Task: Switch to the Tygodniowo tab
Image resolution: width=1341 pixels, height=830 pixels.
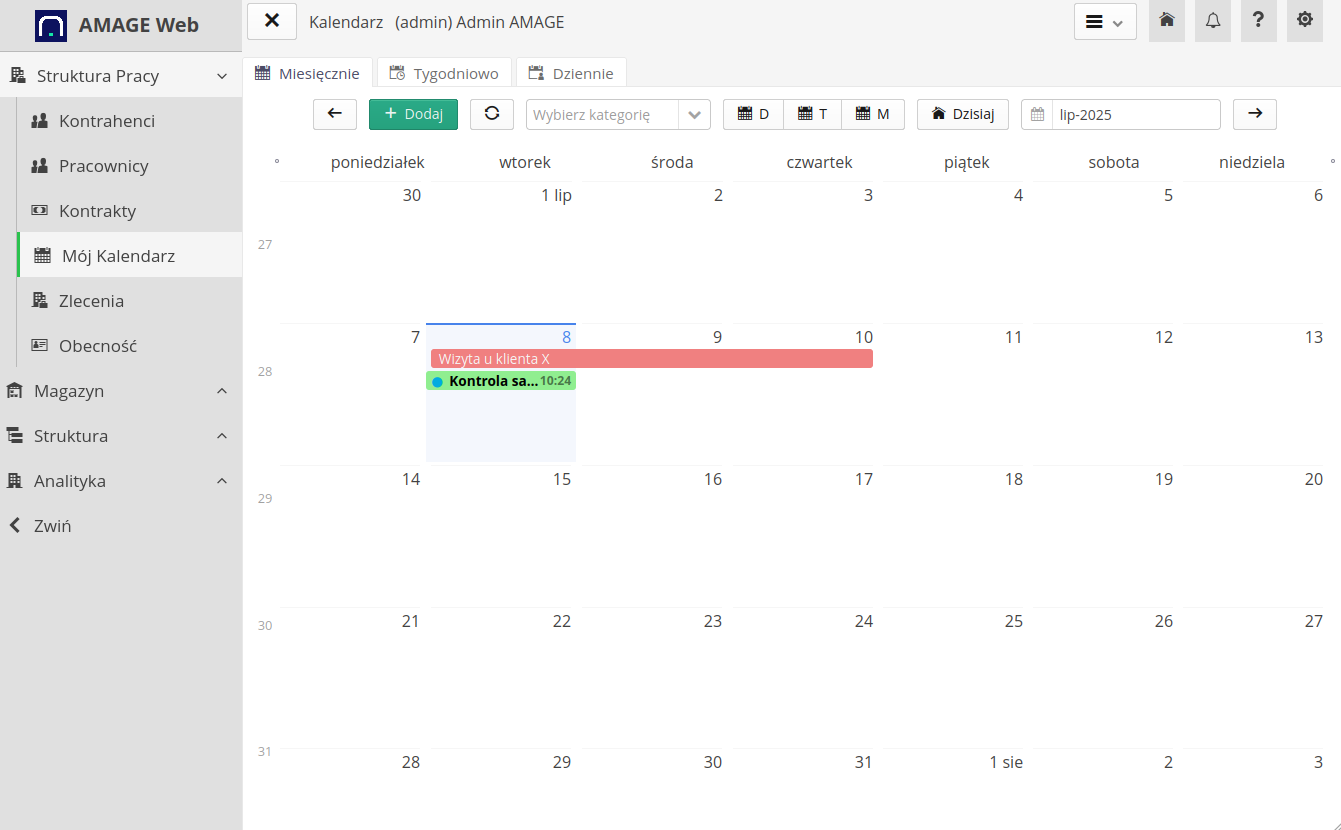Action: tap(444, 73)
